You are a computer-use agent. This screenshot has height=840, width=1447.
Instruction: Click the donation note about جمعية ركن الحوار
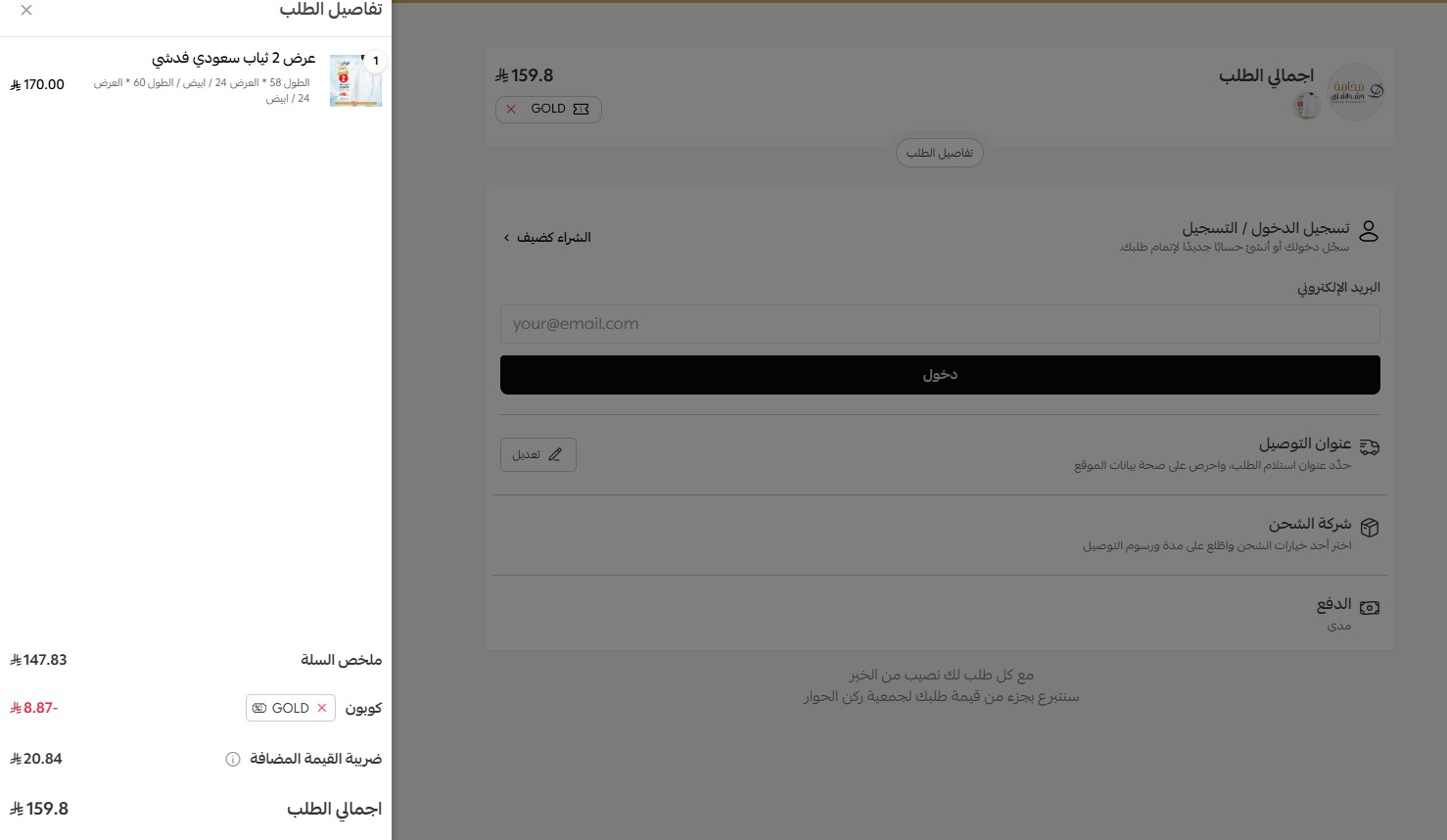[941, 697]
